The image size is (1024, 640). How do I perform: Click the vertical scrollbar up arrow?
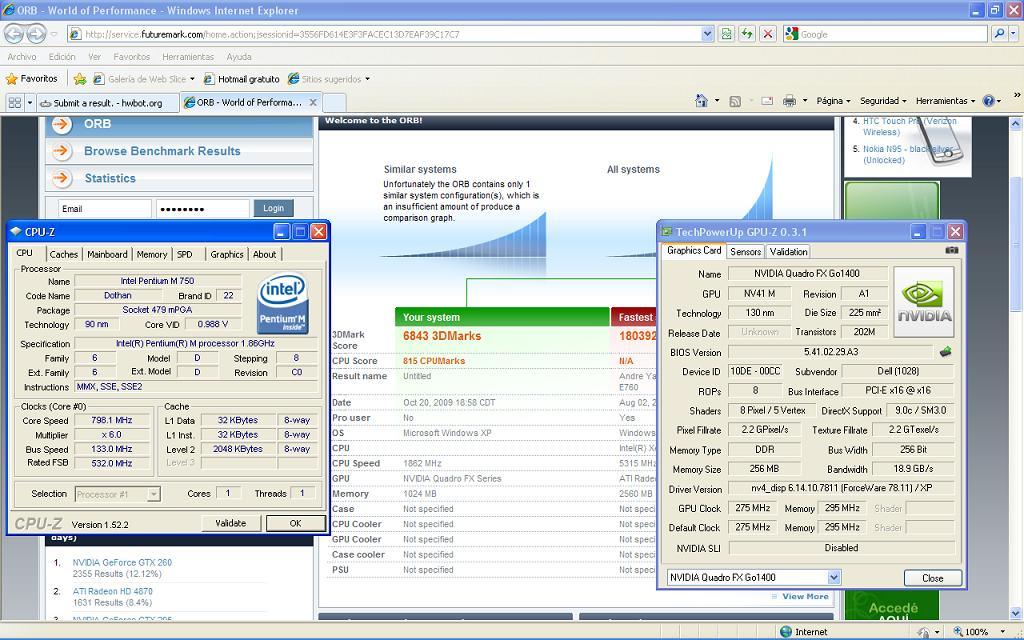pos(1016,123)
